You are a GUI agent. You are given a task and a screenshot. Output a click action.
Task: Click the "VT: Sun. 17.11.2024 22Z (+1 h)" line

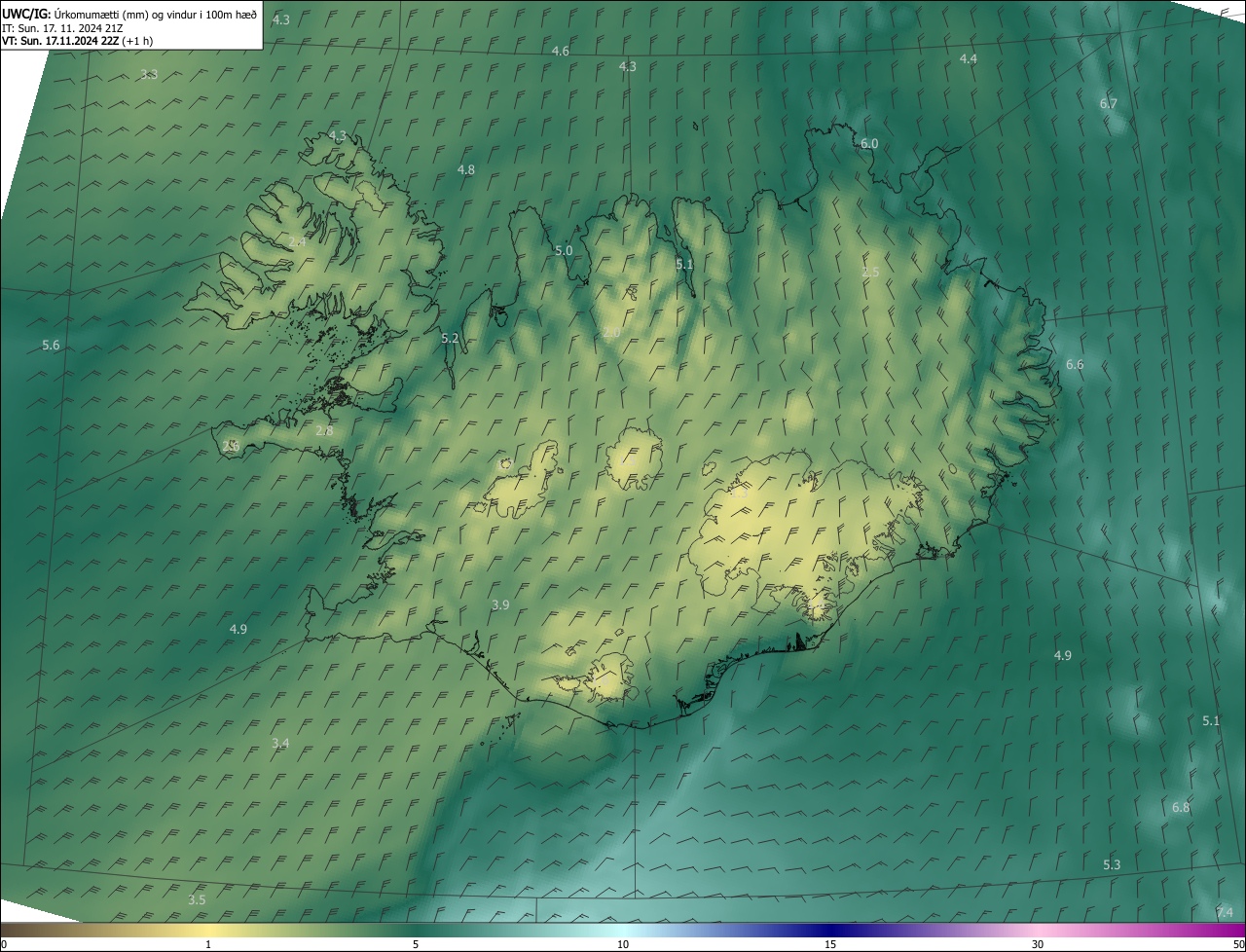coord(77,41)
